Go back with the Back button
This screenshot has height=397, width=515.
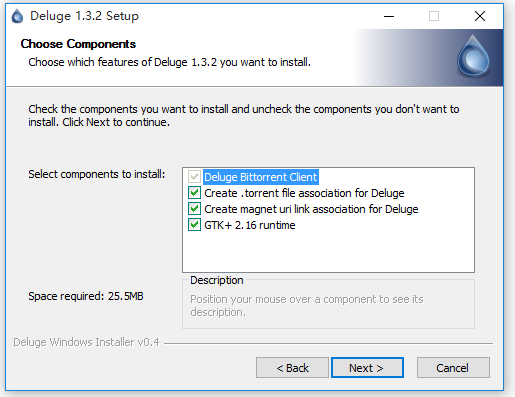pyautogui.click(x=292, y=368)
